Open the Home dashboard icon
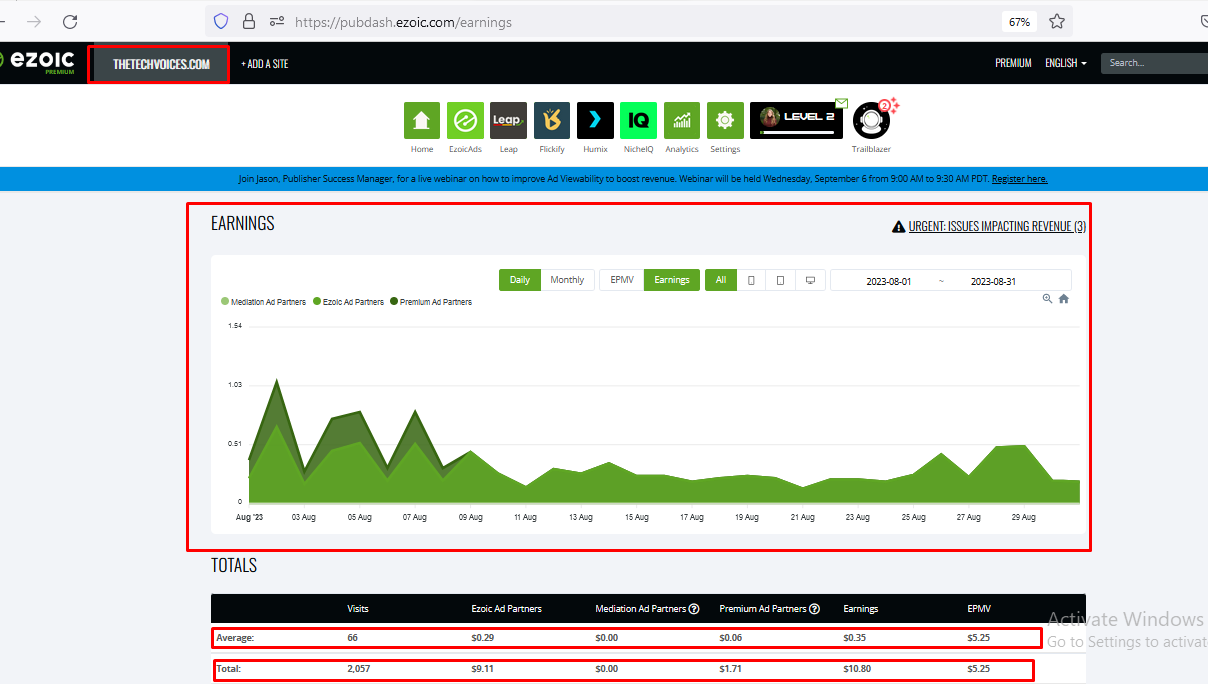The image size is (1208, 684). tap(422, 121)
